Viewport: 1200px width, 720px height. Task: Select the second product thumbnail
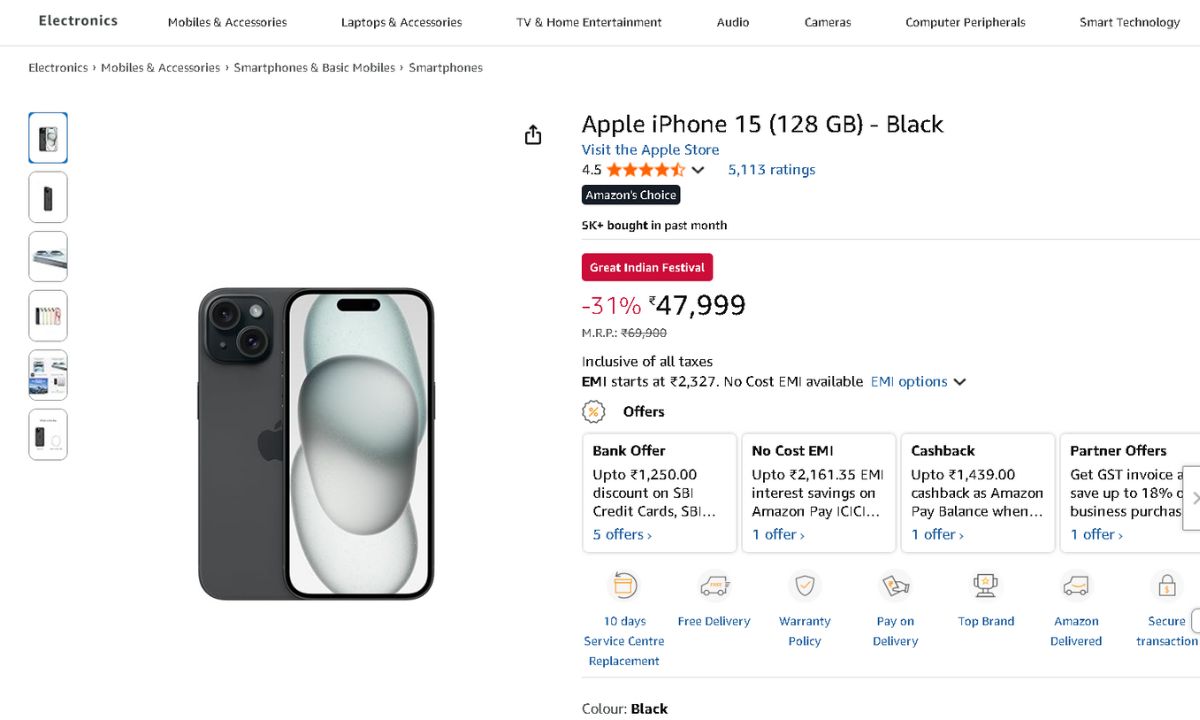48,197
